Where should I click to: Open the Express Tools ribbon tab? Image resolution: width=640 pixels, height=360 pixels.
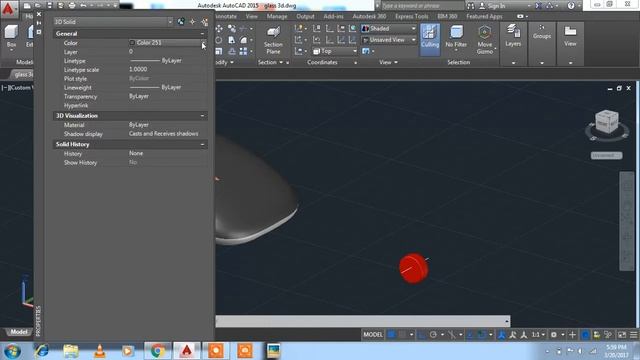click(x=412, y=16)
